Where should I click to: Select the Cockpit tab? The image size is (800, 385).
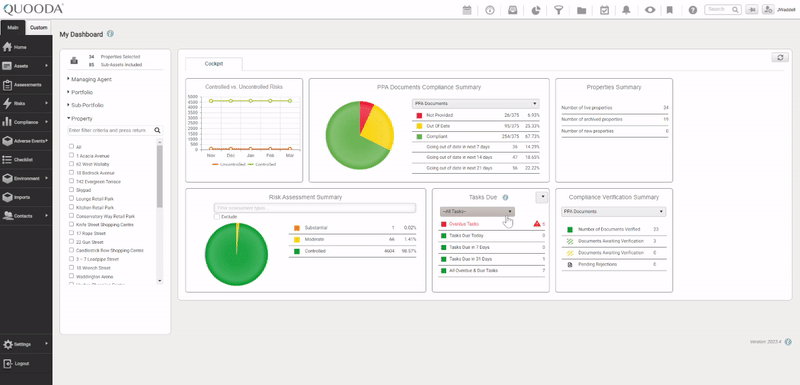coord(214,64)
